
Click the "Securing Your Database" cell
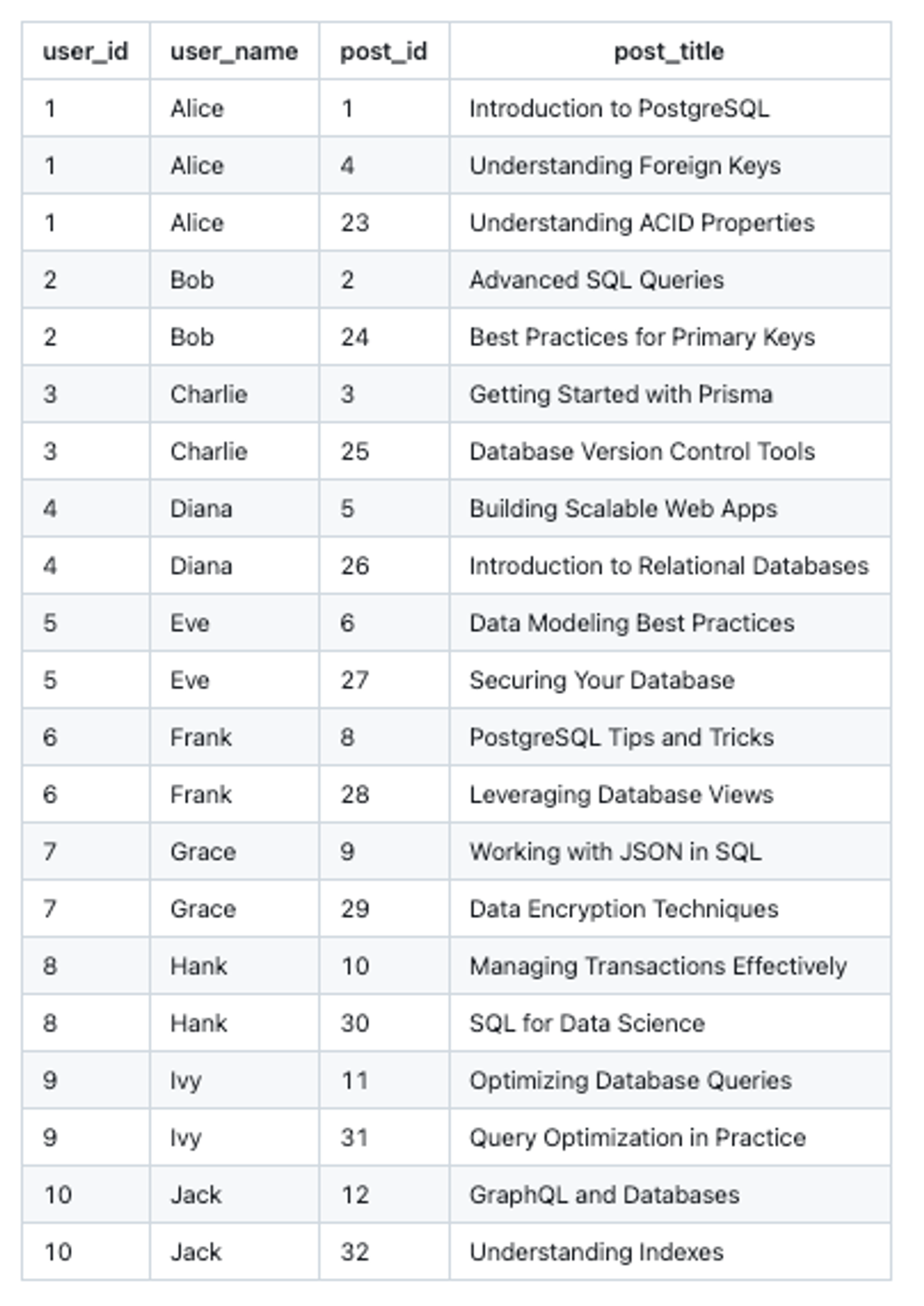(x=602, y=680)
